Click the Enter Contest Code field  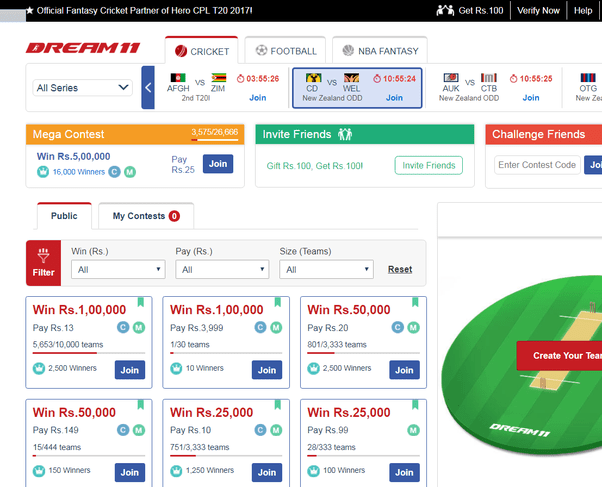(537, 165)
